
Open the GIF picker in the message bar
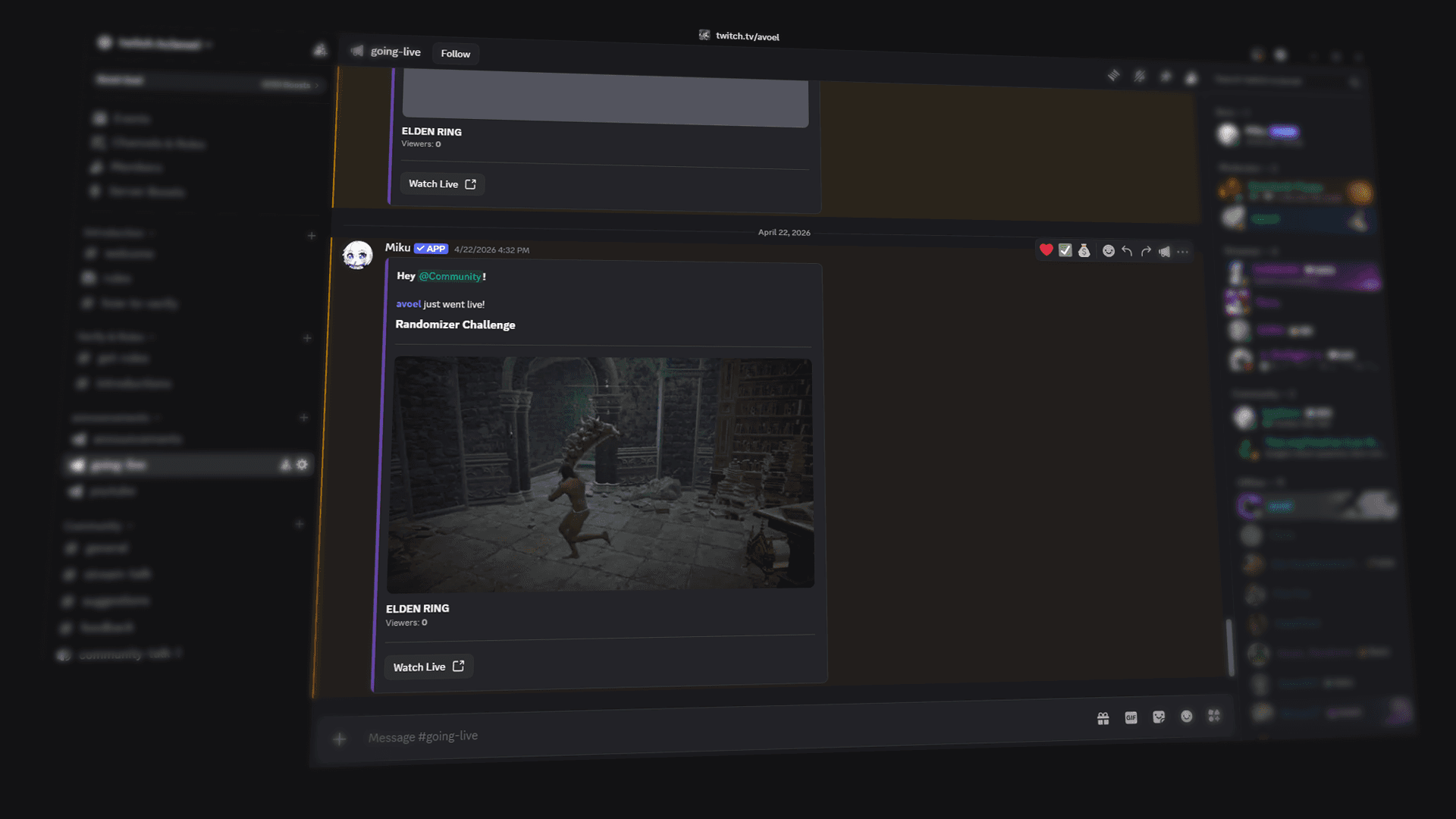[x=1131, y=717]
